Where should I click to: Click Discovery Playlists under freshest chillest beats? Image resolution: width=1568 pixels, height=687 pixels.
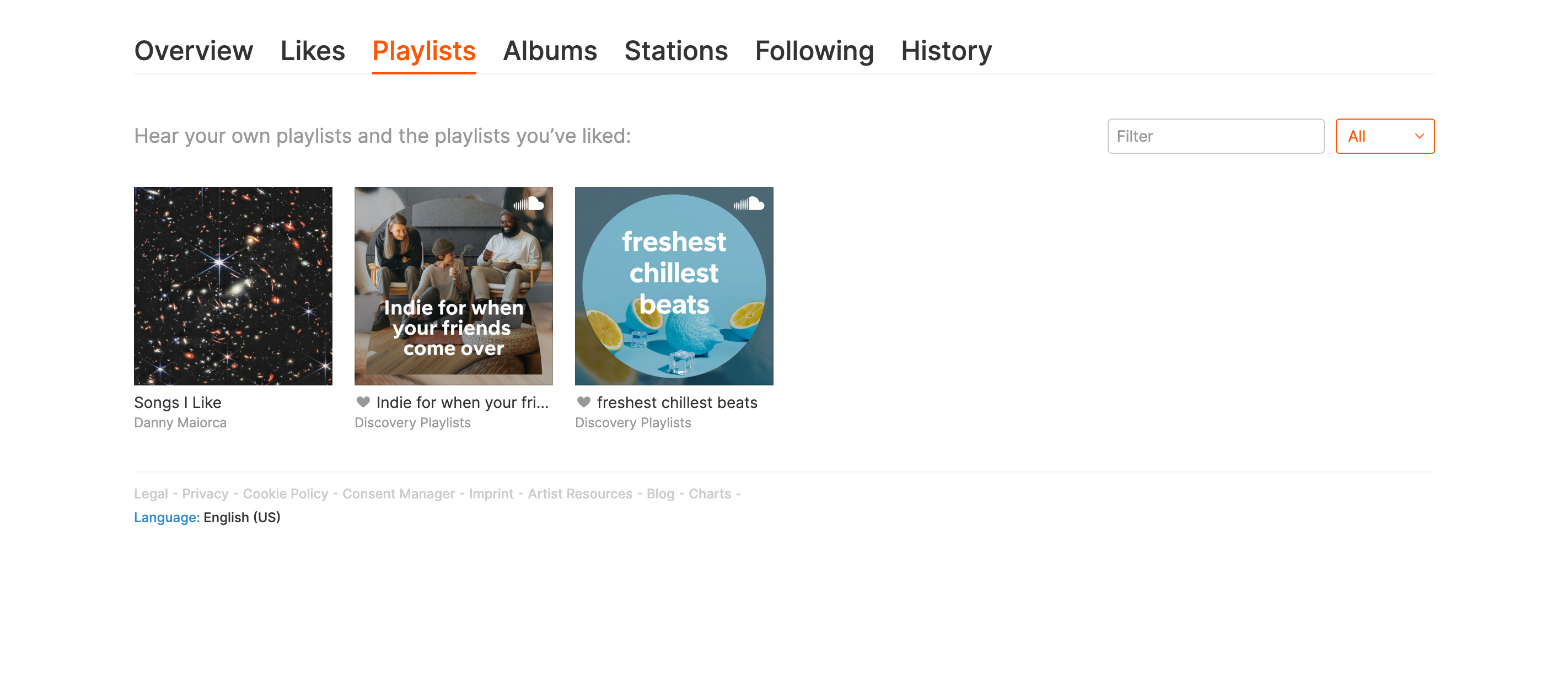pyautogui.click(x=632, y=422)
